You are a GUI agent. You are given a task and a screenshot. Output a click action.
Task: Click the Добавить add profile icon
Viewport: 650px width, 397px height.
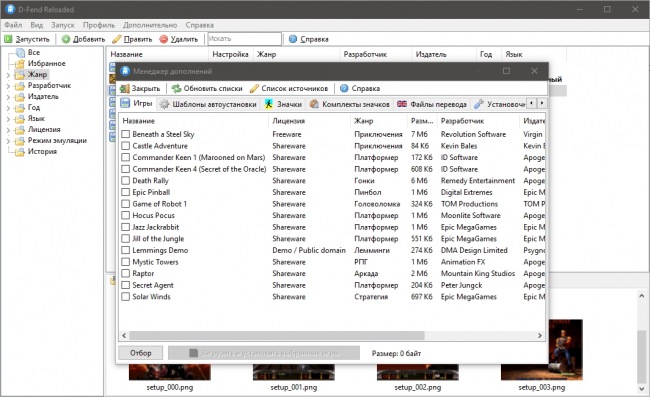[x=66, y=39]
